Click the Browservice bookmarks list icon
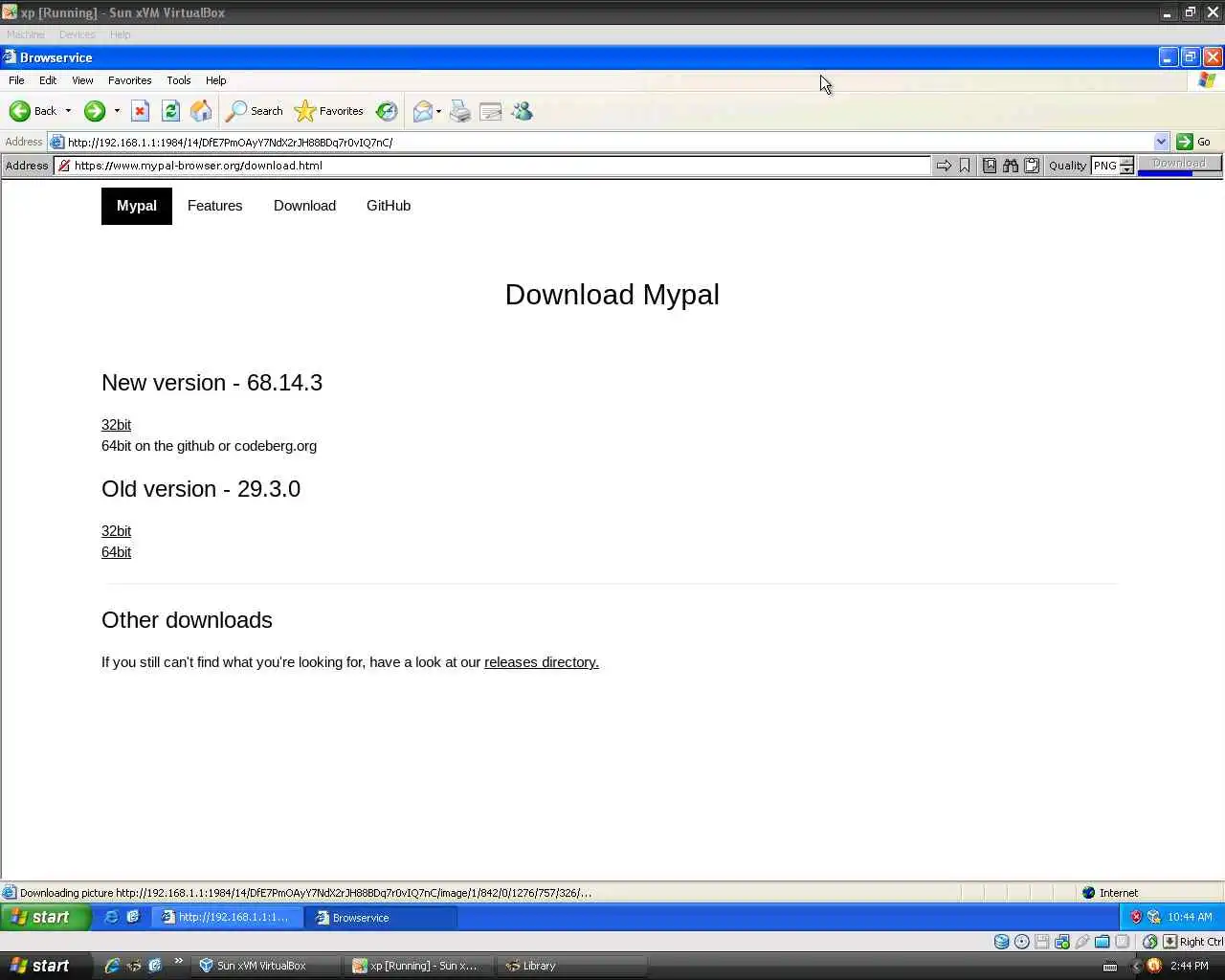 (x=990, y=166)
